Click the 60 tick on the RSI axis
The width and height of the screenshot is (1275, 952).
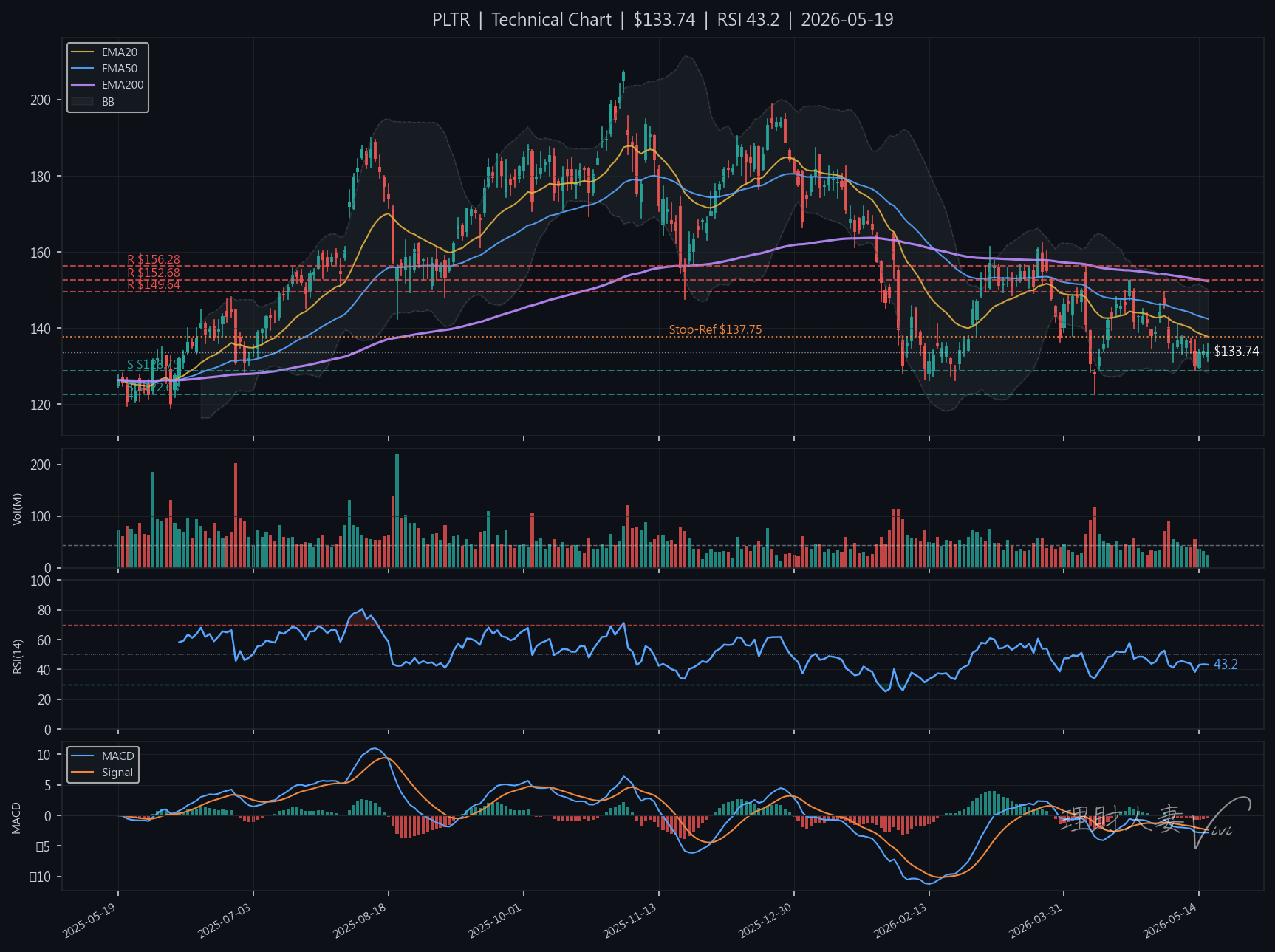pyautogui.click(x=44, y=640)
